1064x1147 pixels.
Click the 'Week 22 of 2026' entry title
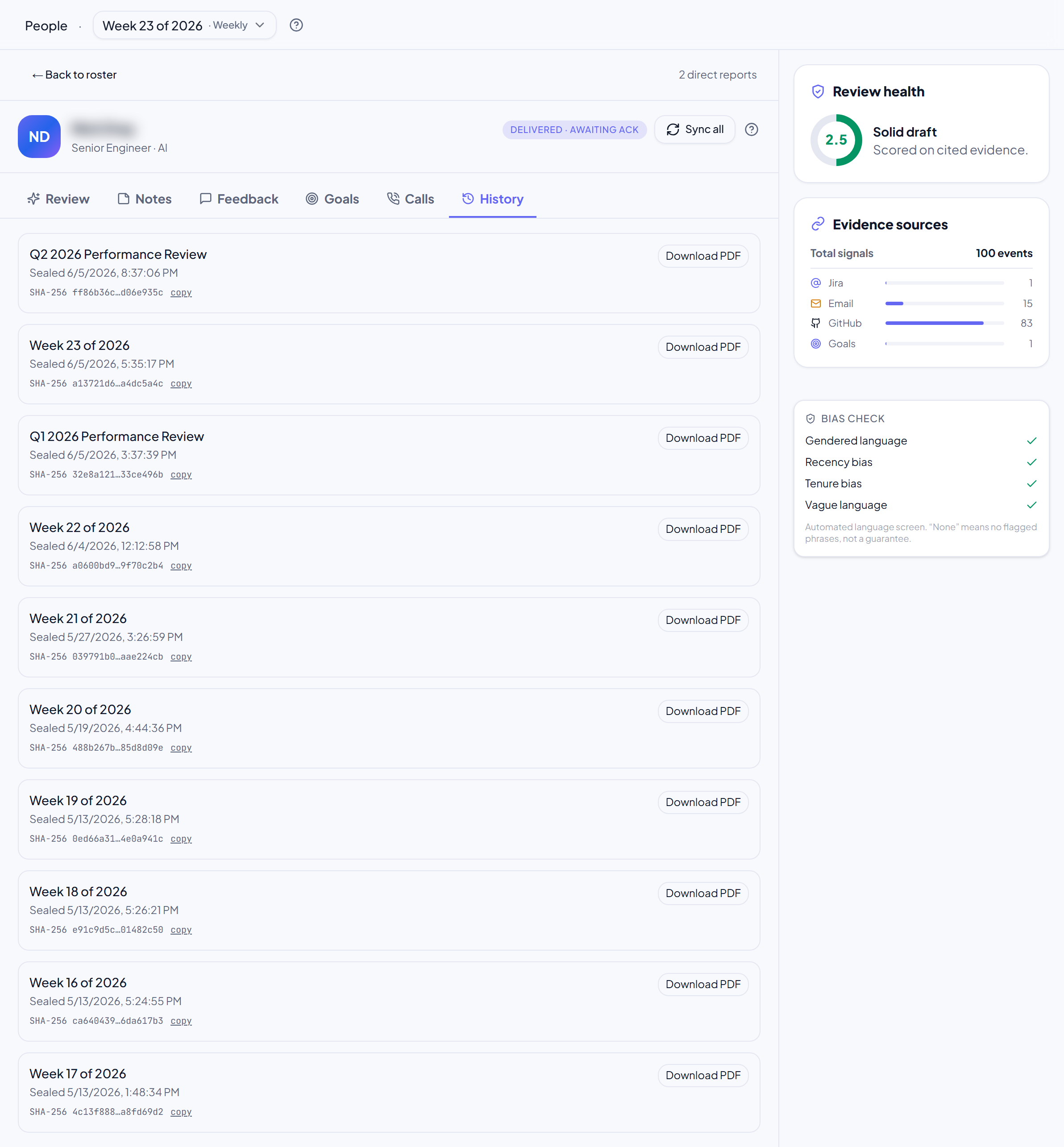point(79,528)
